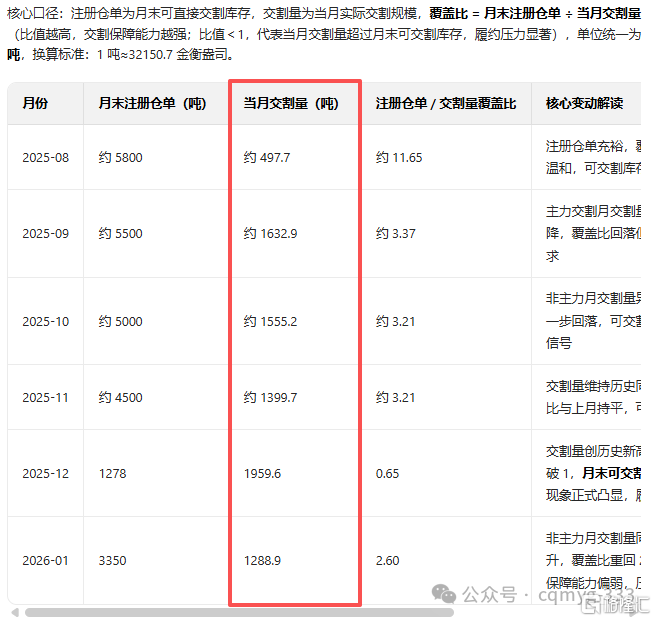656x621 pixels.
Task: Click the 约 497.7 delivery volume cell
Action: tap(267, 158)
